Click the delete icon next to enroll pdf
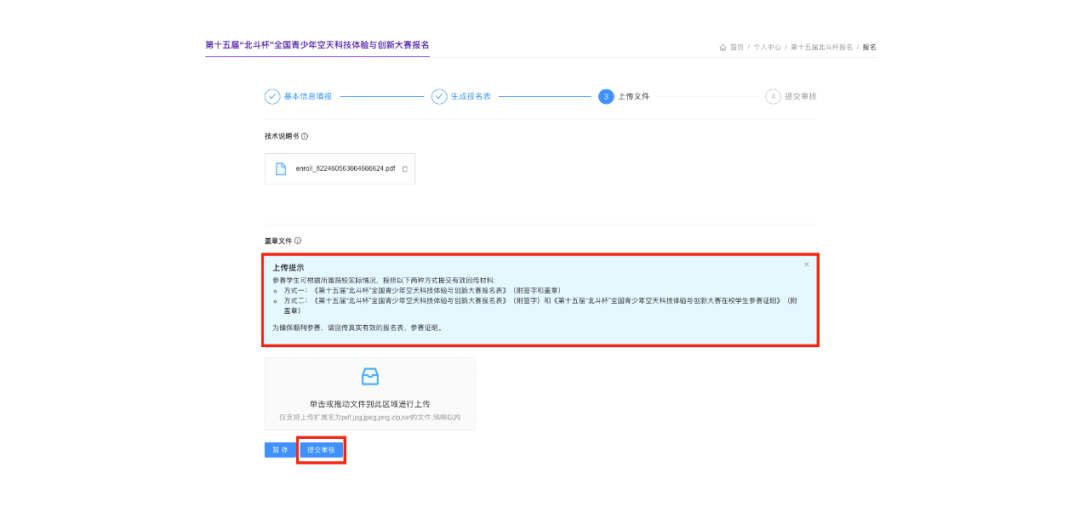Viewport: 1080px width, 507px height. pyautogui.click(x=404, y=169)
